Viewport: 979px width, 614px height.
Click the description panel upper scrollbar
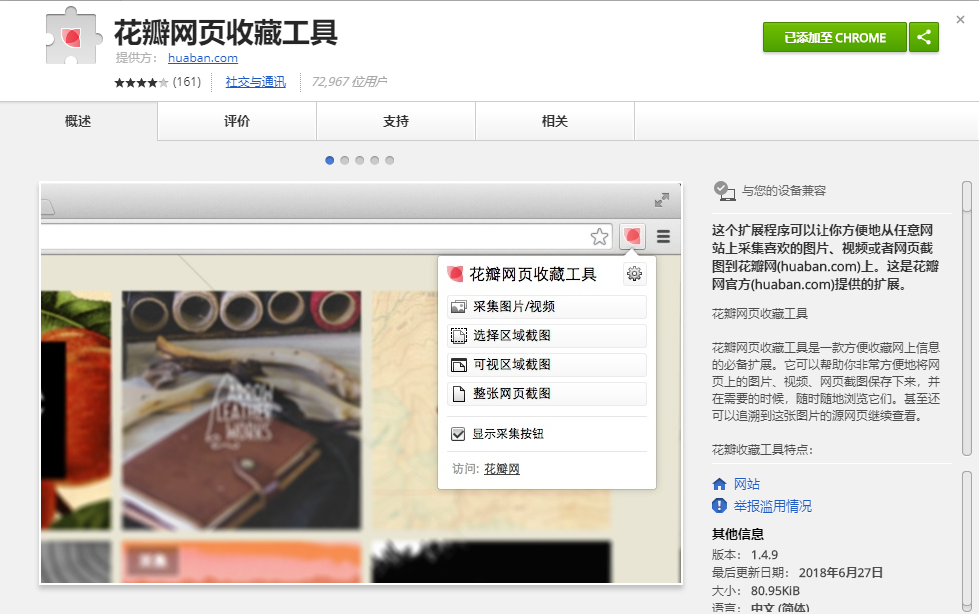pos(967,319)
